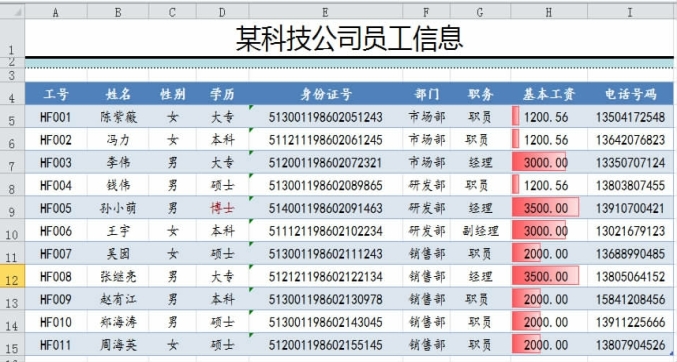Select 经理 cell in HF008 row

[480, 276]
